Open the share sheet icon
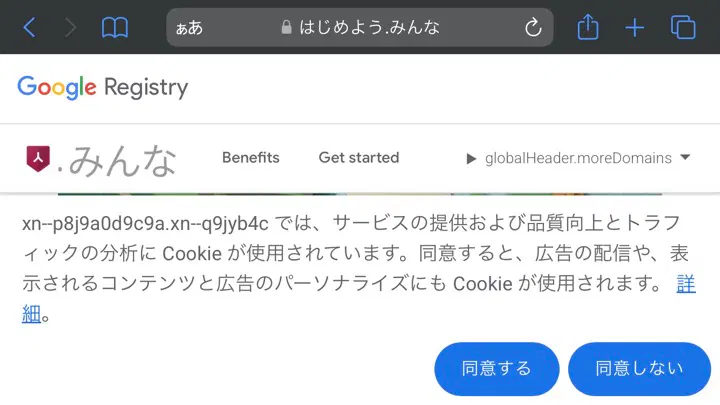 588,27
